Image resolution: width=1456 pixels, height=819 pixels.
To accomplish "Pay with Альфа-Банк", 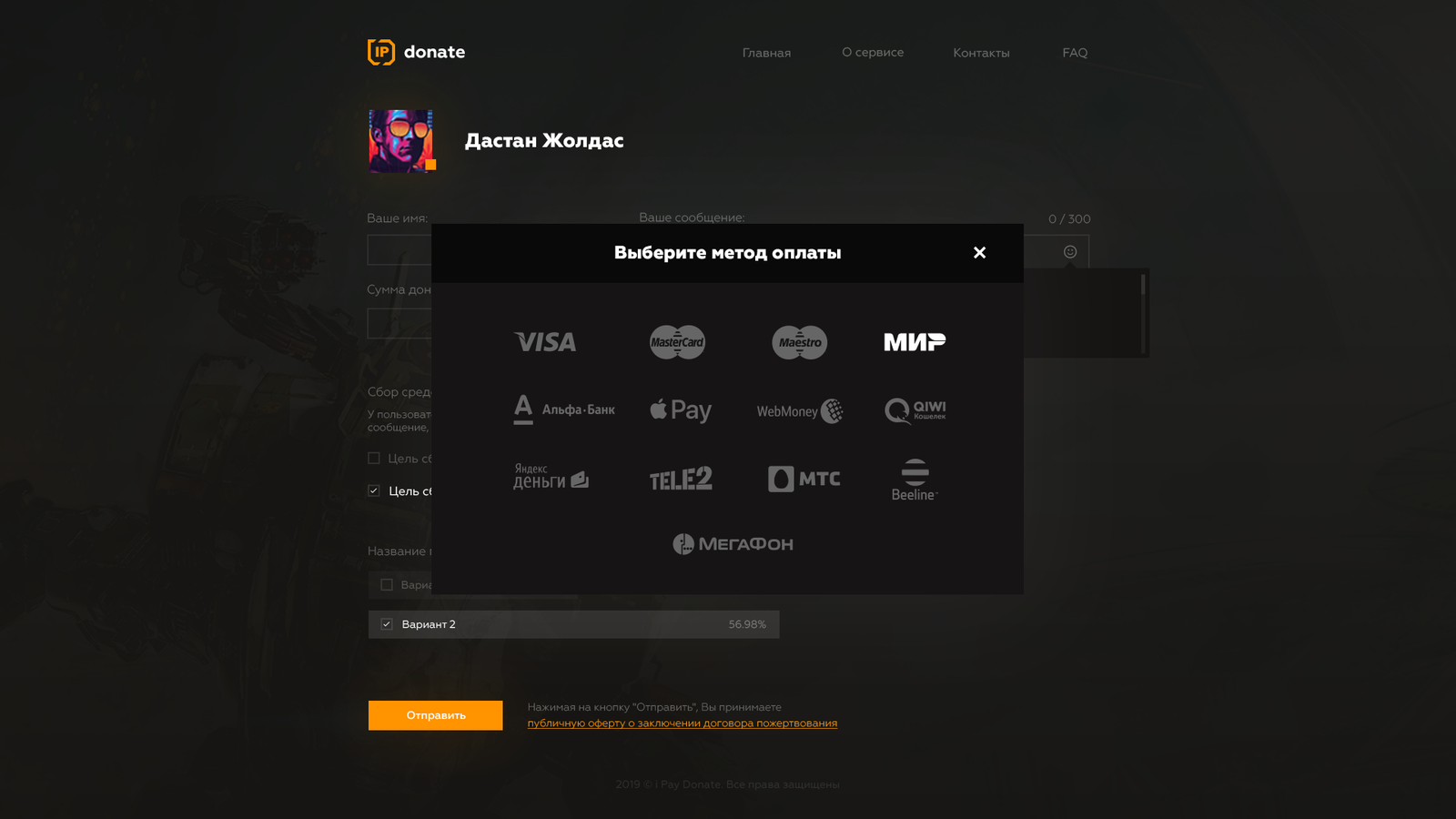I will [564, 409].
